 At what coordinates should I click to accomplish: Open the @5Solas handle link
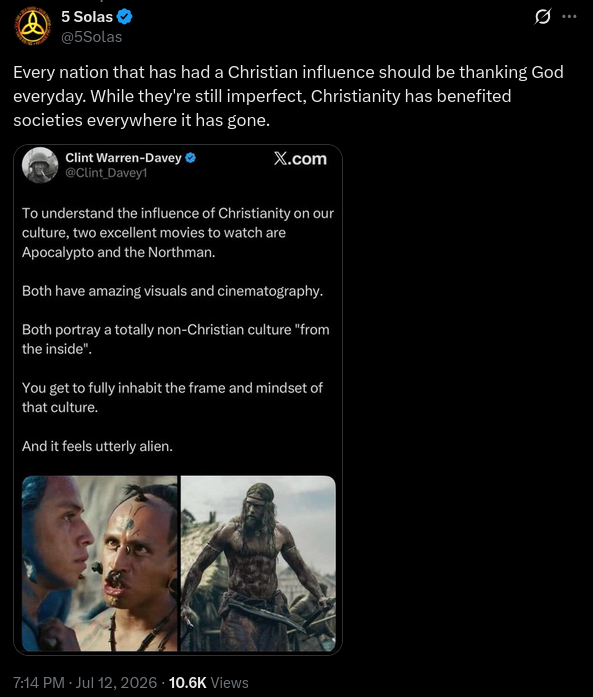coord(92,37)
